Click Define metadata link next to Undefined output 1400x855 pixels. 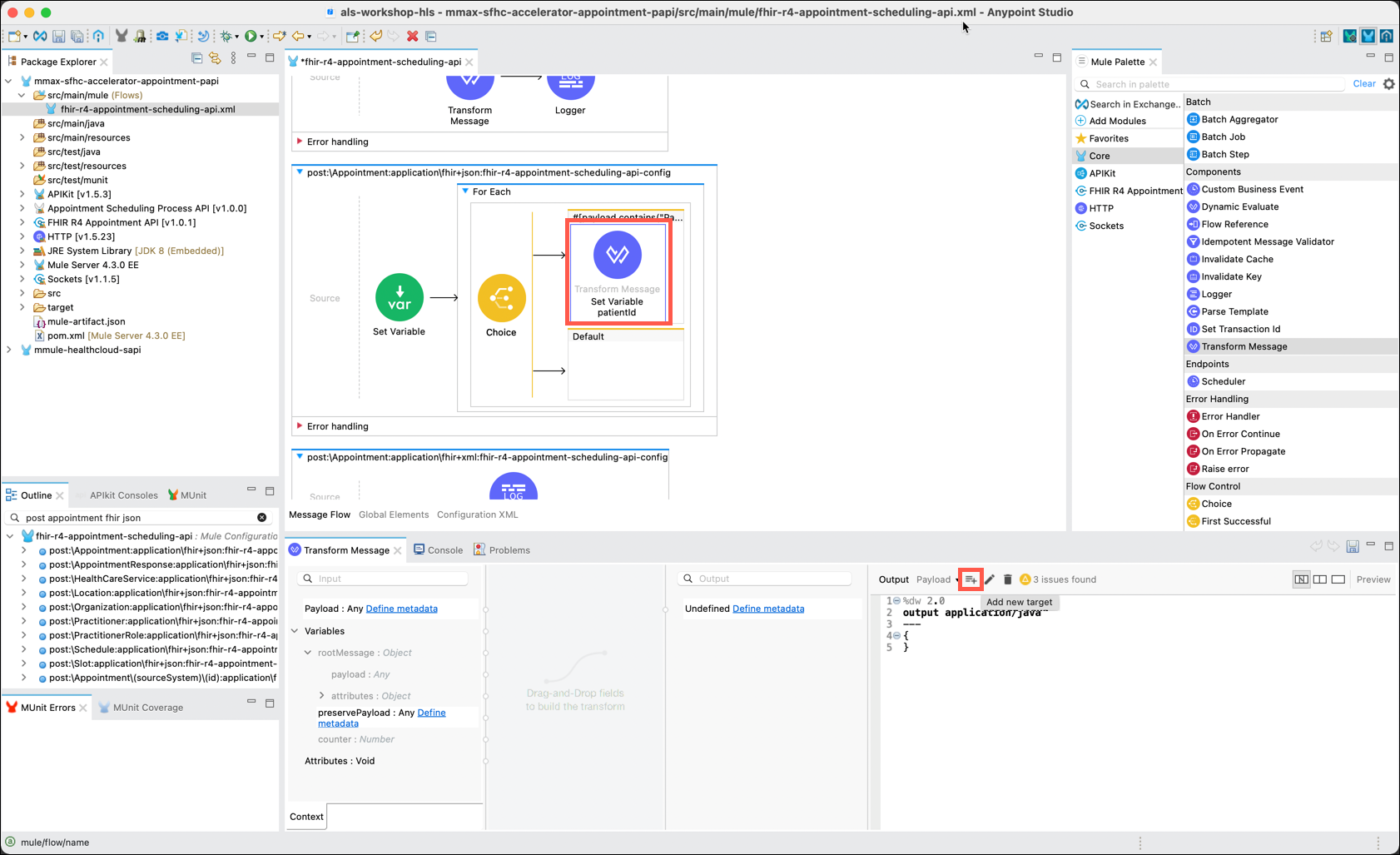(768, 609)
